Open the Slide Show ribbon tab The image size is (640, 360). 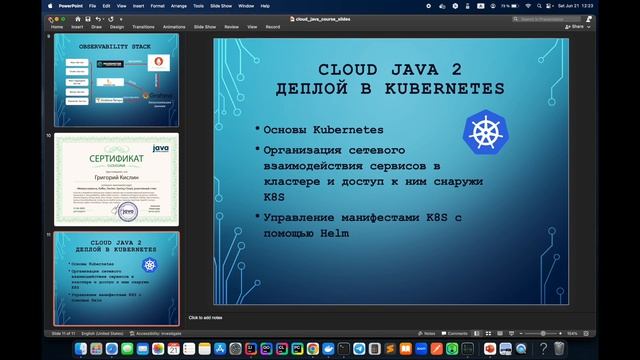pos(205,27)
